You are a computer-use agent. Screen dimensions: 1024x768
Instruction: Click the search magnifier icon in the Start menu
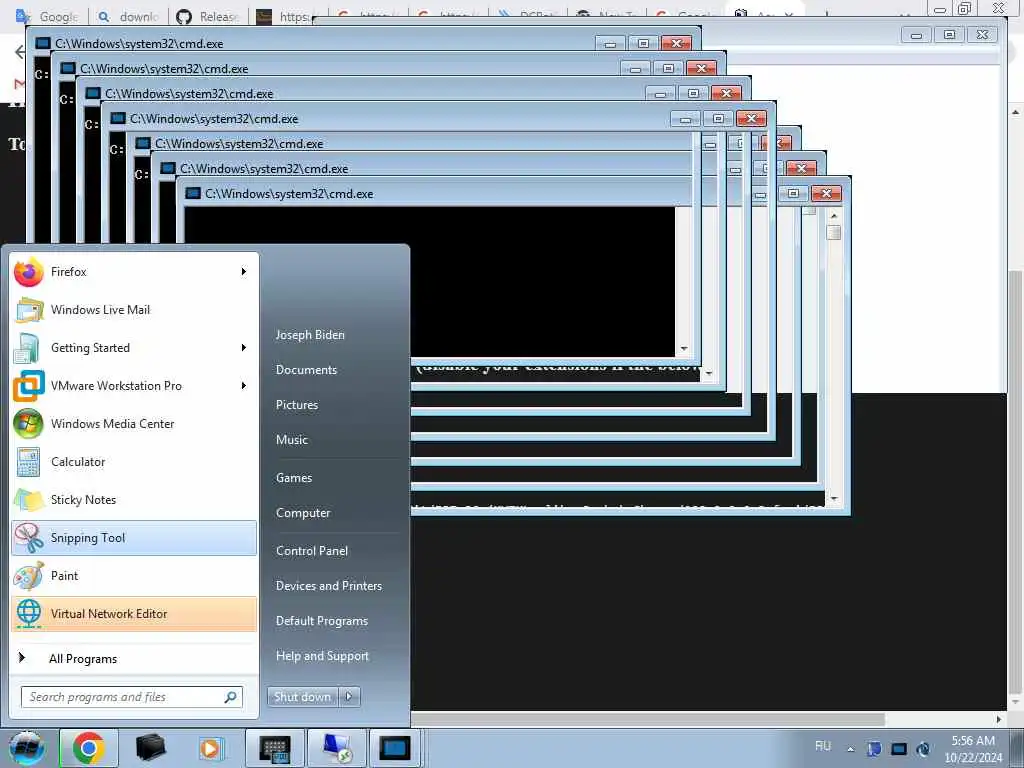[x=231, y=697]
